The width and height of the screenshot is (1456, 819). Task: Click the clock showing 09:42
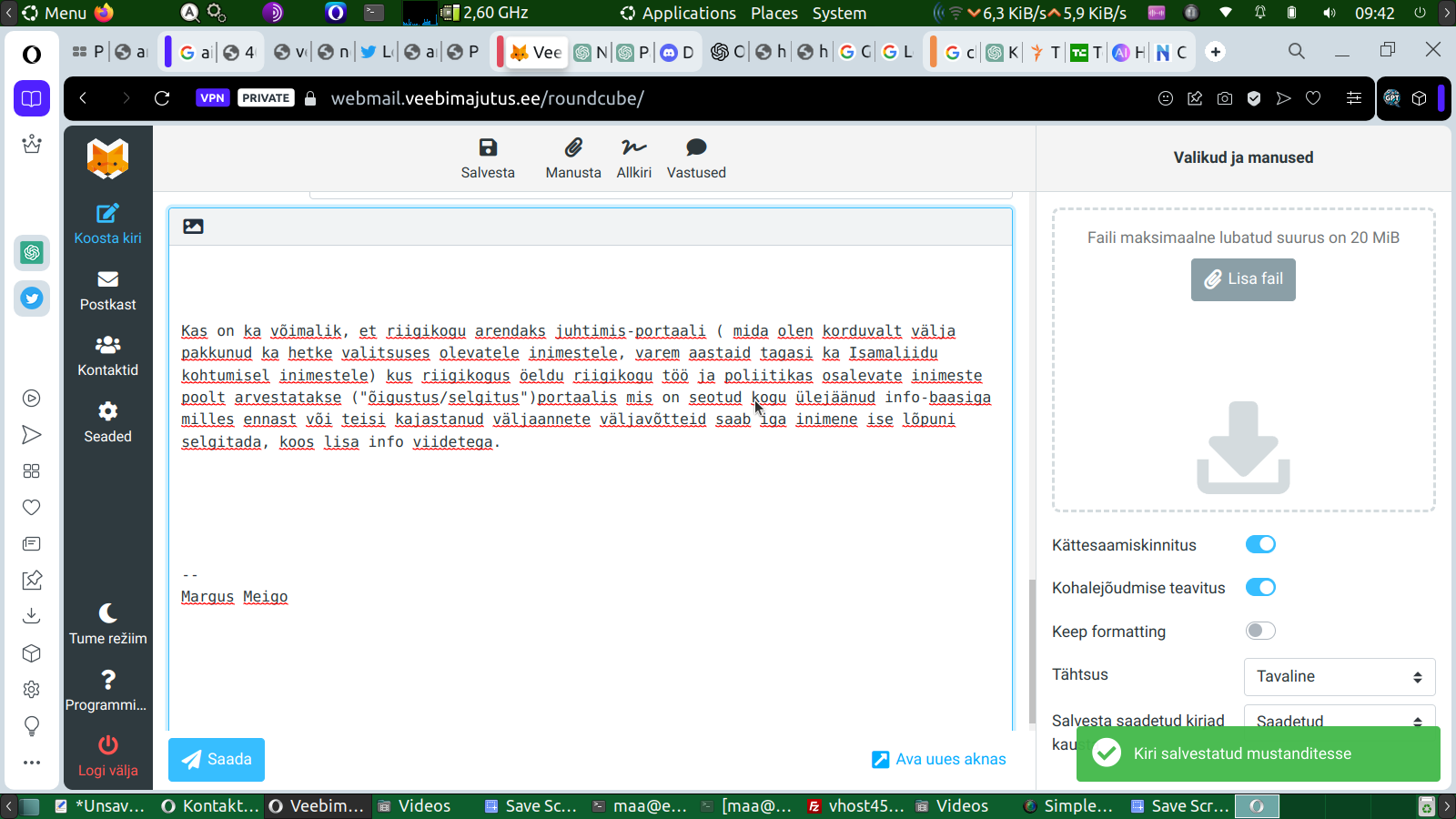(1374, 13)
